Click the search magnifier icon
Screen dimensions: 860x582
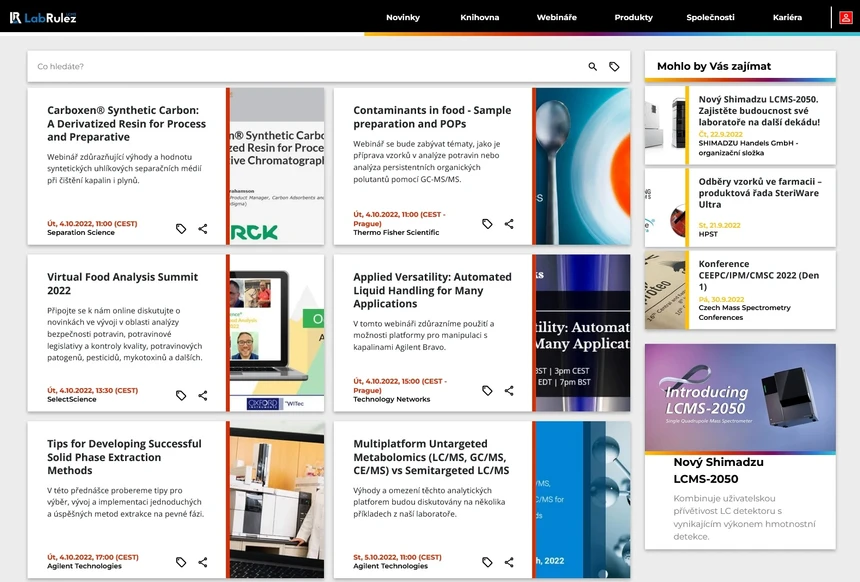(x=592, y=66)
